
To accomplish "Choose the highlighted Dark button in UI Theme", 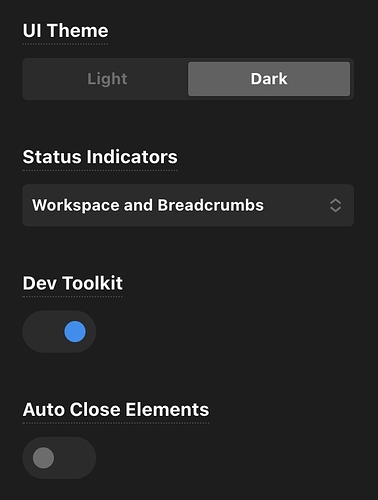I will 269,79.
